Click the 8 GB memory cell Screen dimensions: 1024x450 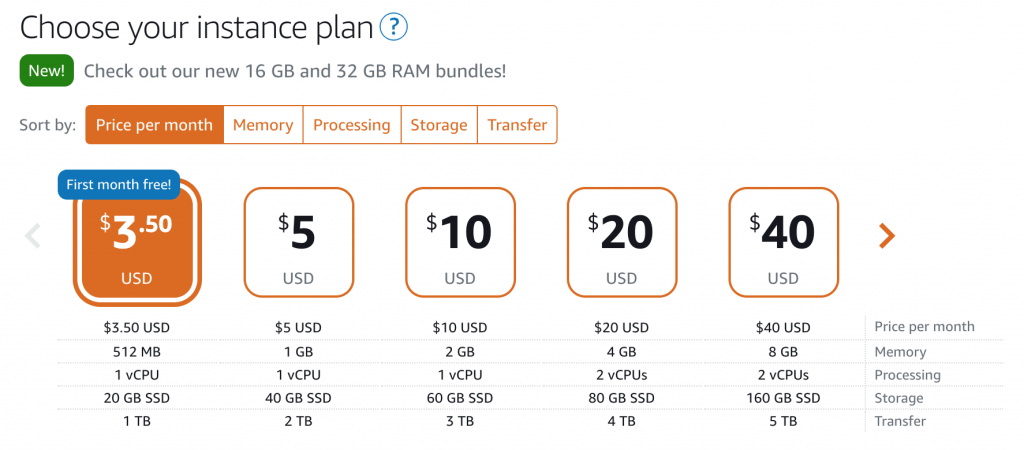(783, 352)
